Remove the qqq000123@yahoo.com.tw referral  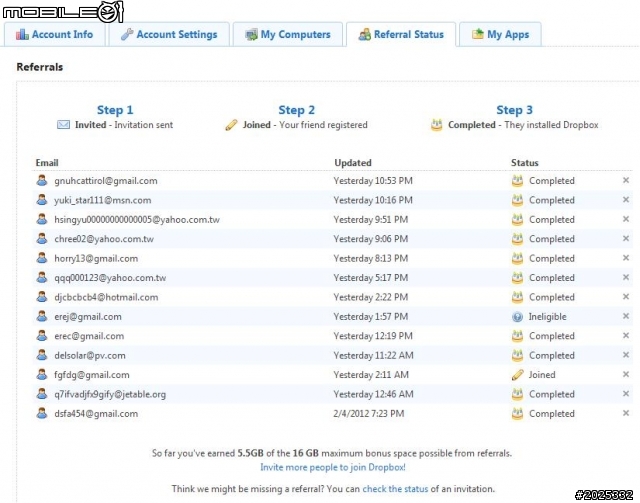tap(626, 277)
